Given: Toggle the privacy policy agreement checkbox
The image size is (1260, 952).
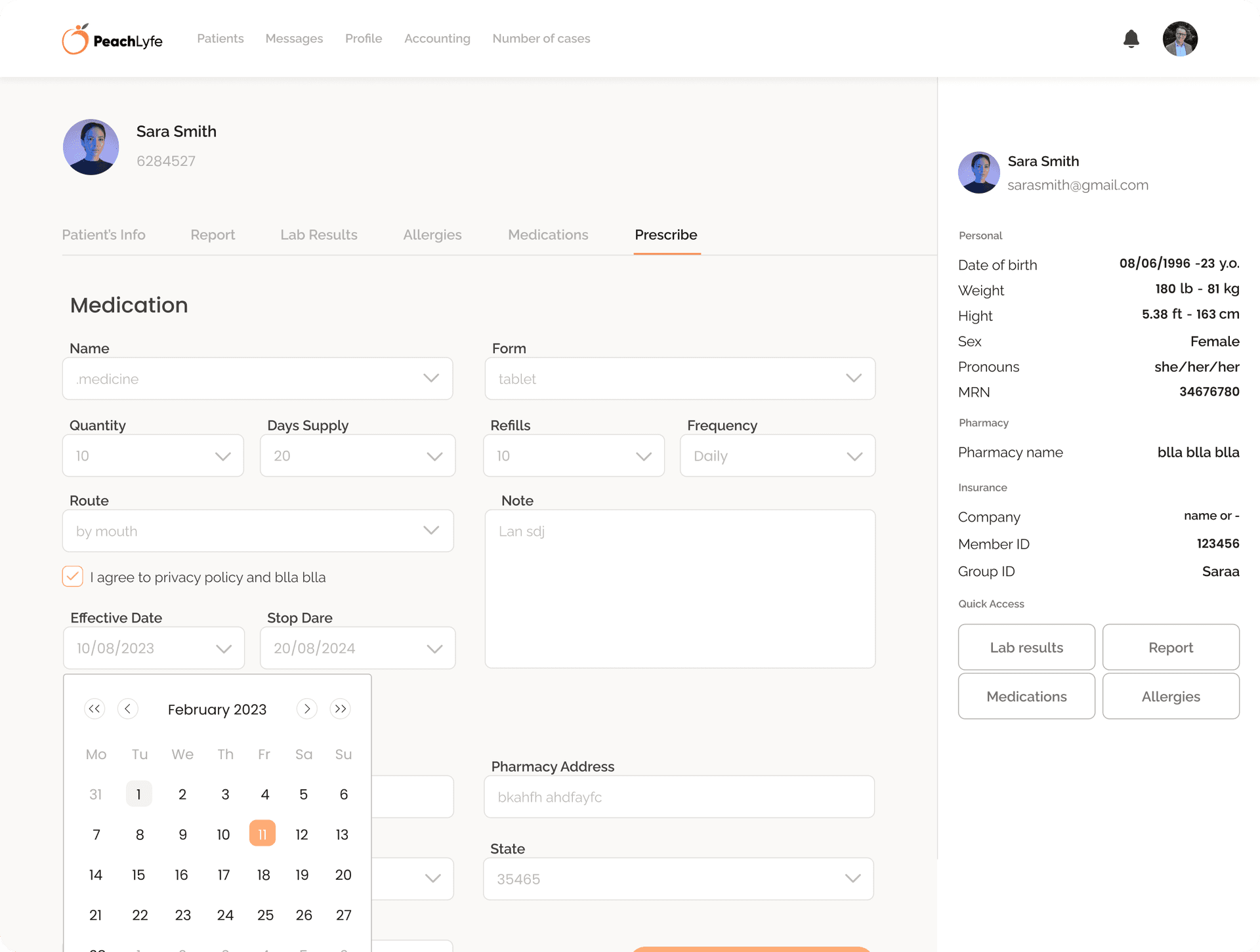Looking at the screenshot, I should point(72,577).
